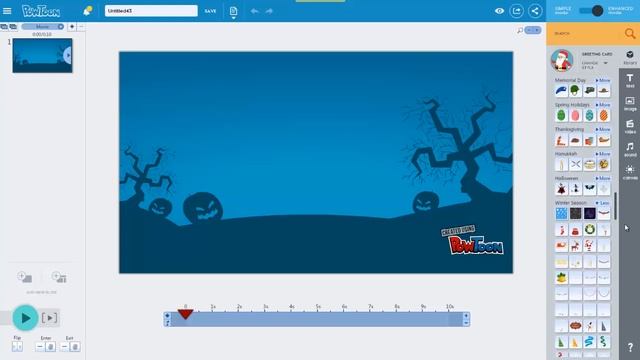This screenshot has height=360, width=640.
Task: Expand More for Spring Holidays
Action: point(603,105)
